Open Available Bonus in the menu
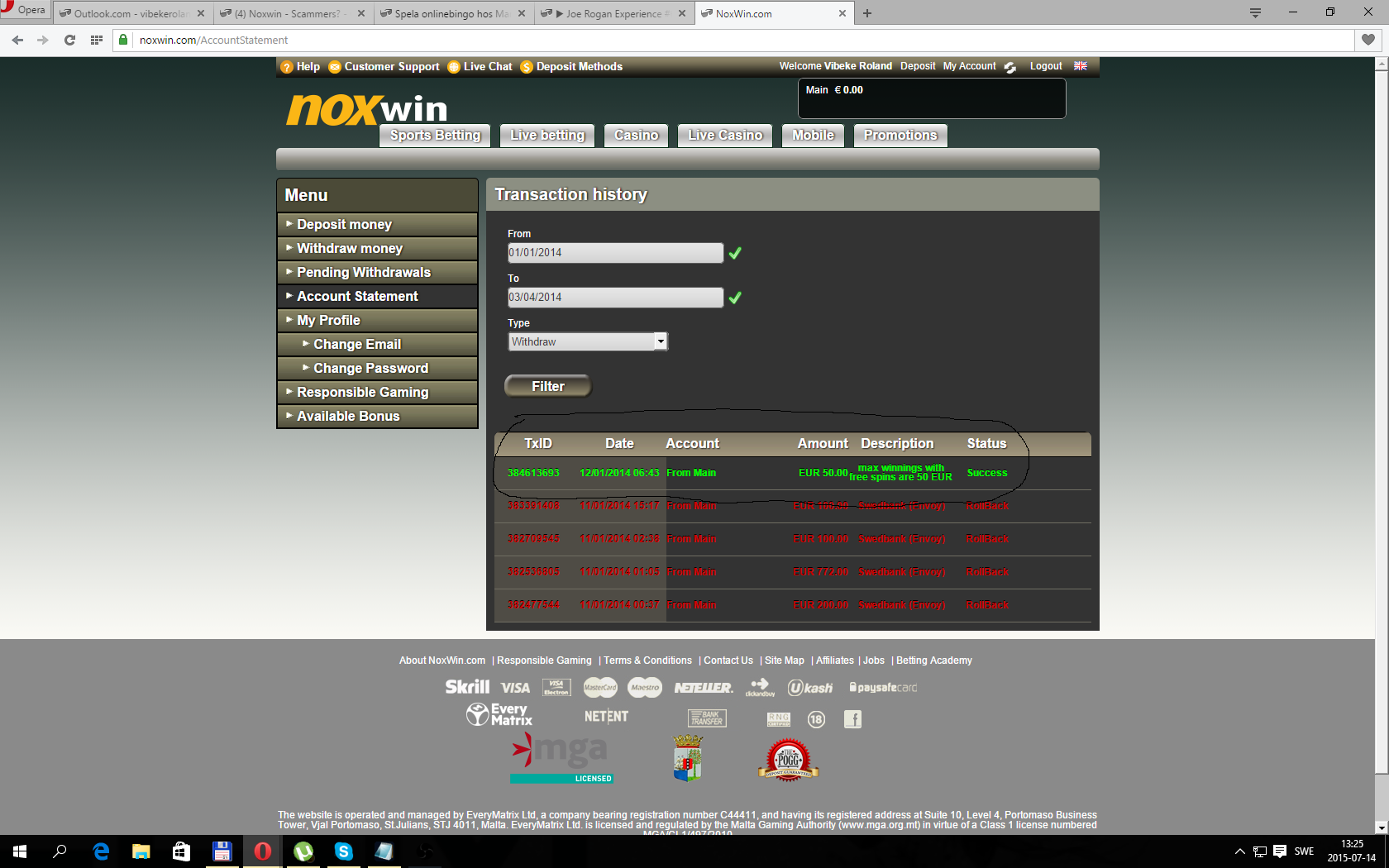The image size is (1389, 868). coord(377,416)
